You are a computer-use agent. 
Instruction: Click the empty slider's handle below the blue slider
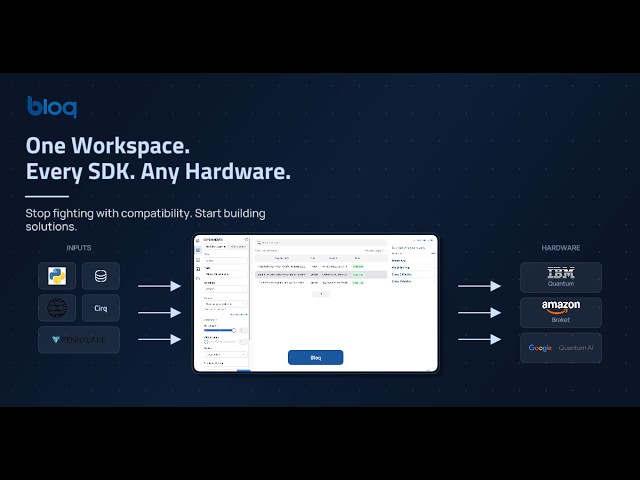click(x=206, y=342)
